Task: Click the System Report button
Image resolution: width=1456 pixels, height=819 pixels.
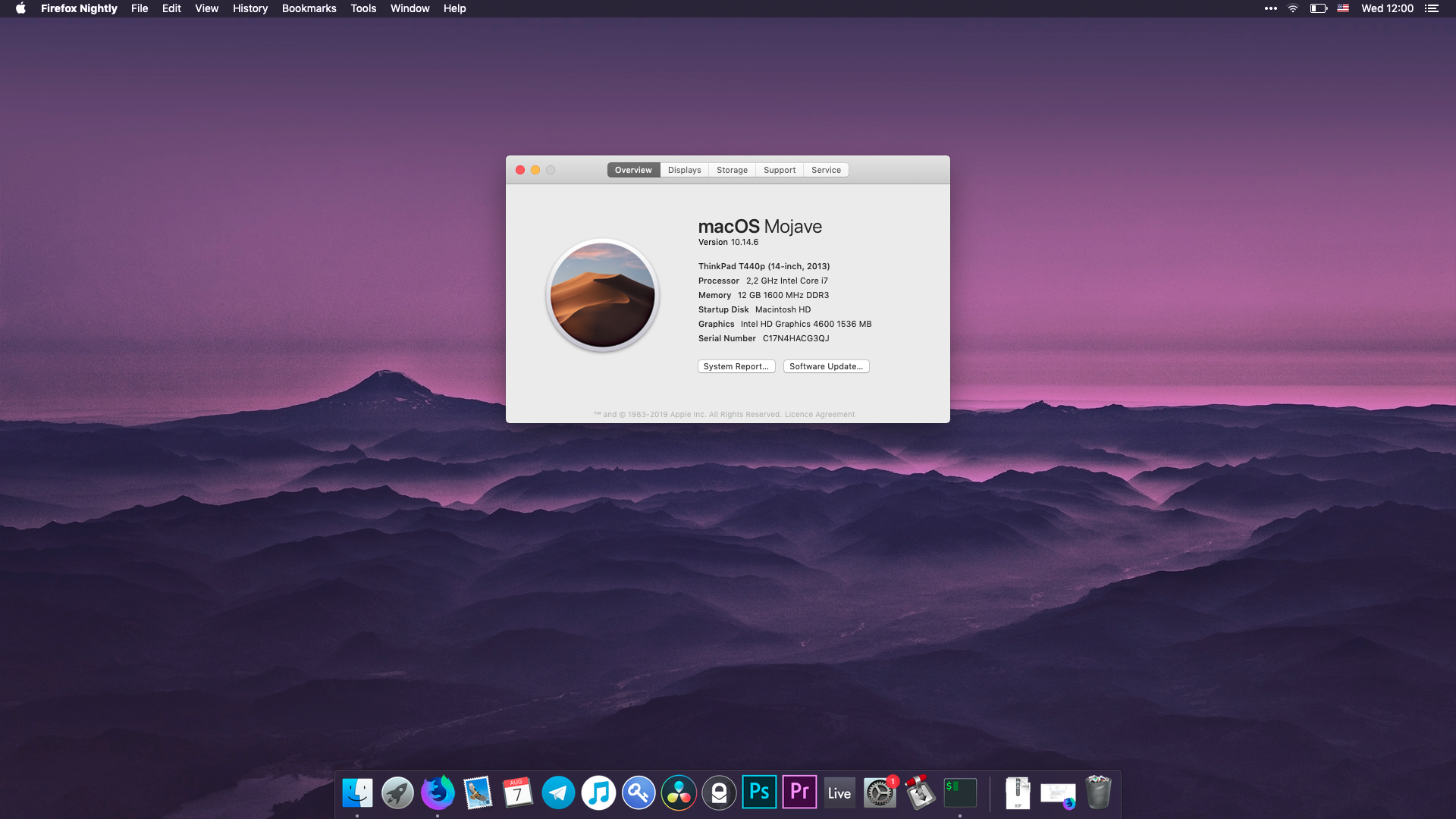Action: point(736,366)
